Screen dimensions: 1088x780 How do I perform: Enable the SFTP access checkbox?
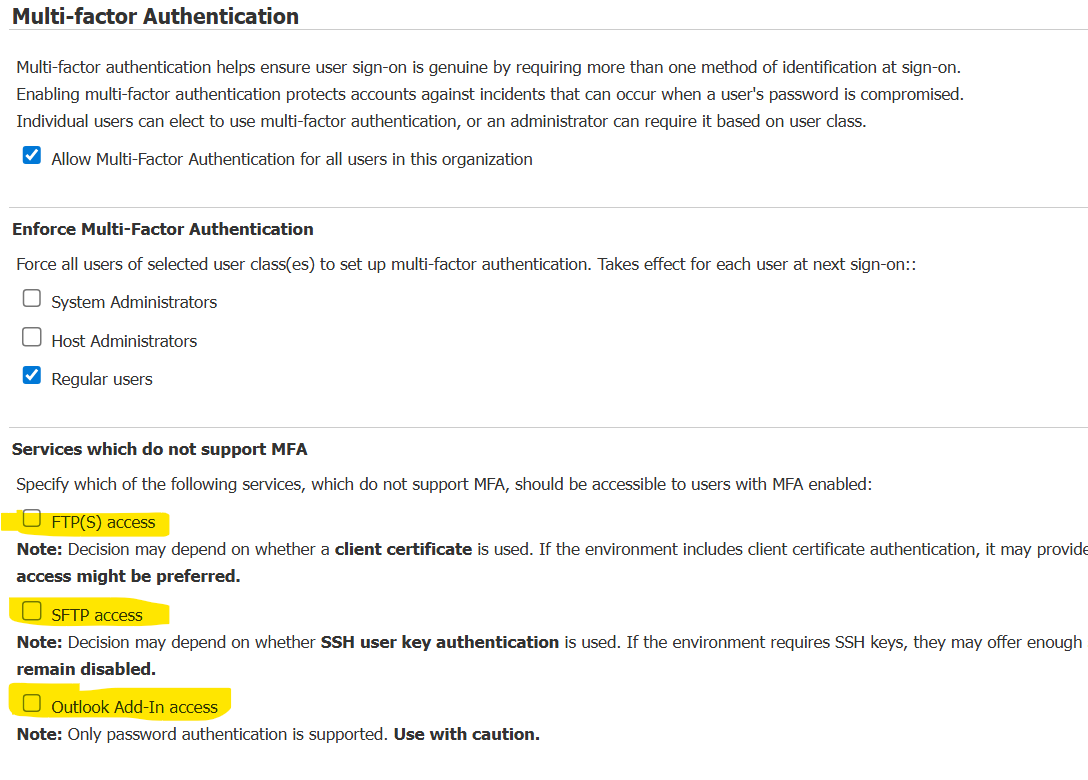30,610
